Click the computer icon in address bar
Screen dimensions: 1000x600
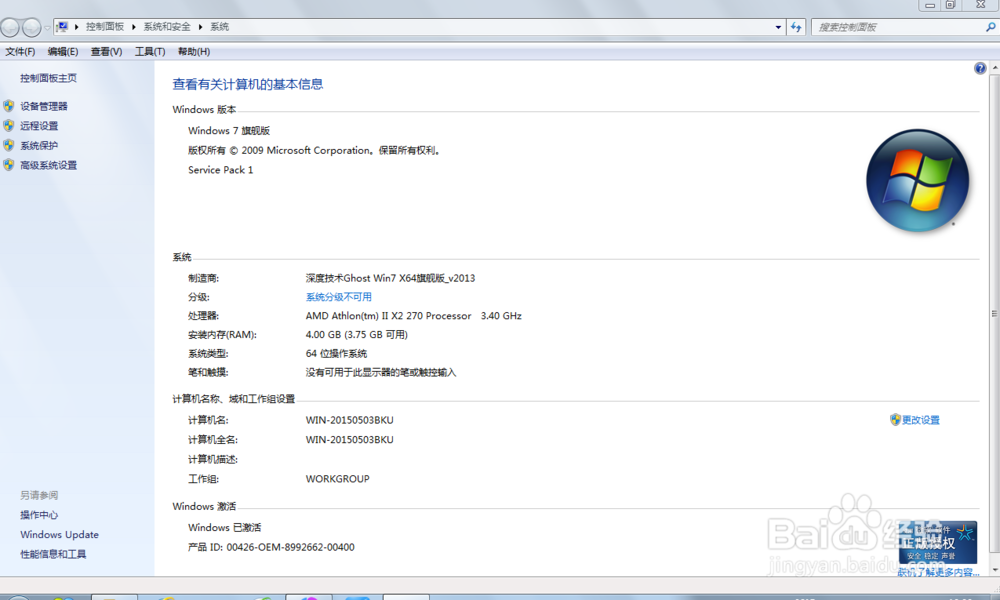(x=62, y=27)
